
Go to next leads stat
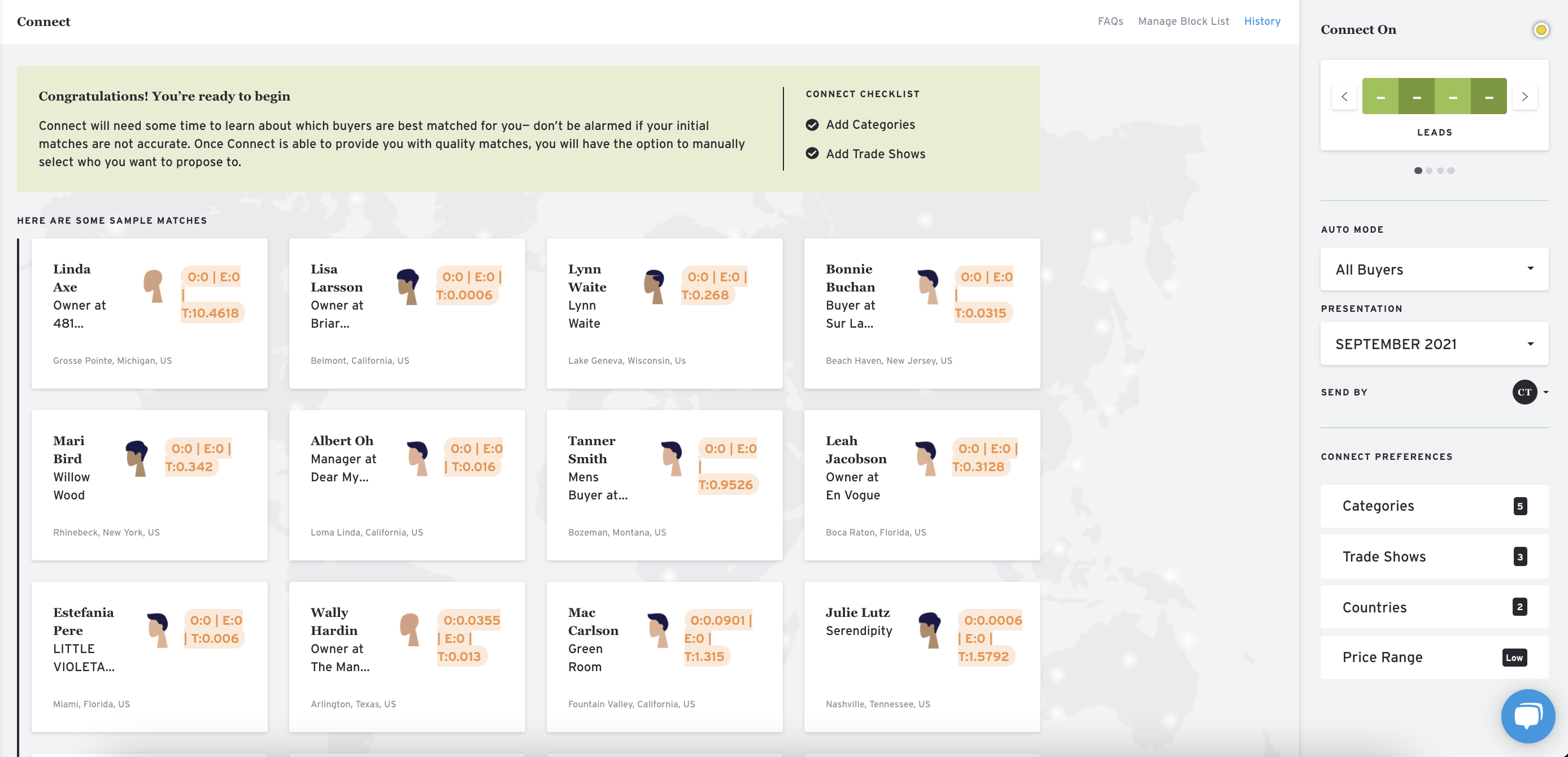[x=1524, y=96]
